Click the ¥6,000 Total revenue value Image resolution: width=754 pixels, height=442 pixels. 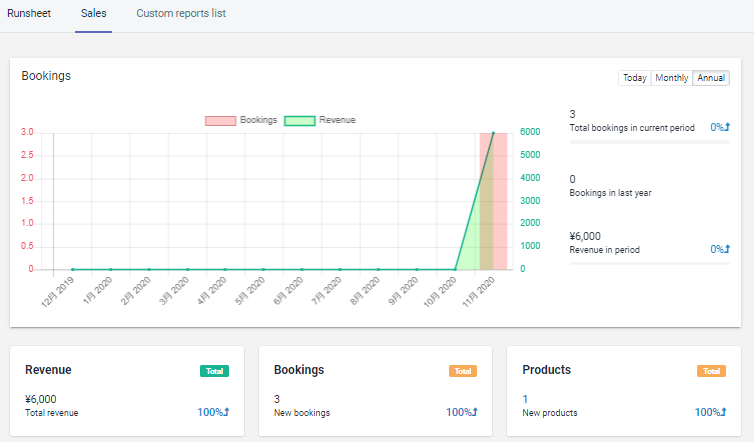click(x=41, y=399)
